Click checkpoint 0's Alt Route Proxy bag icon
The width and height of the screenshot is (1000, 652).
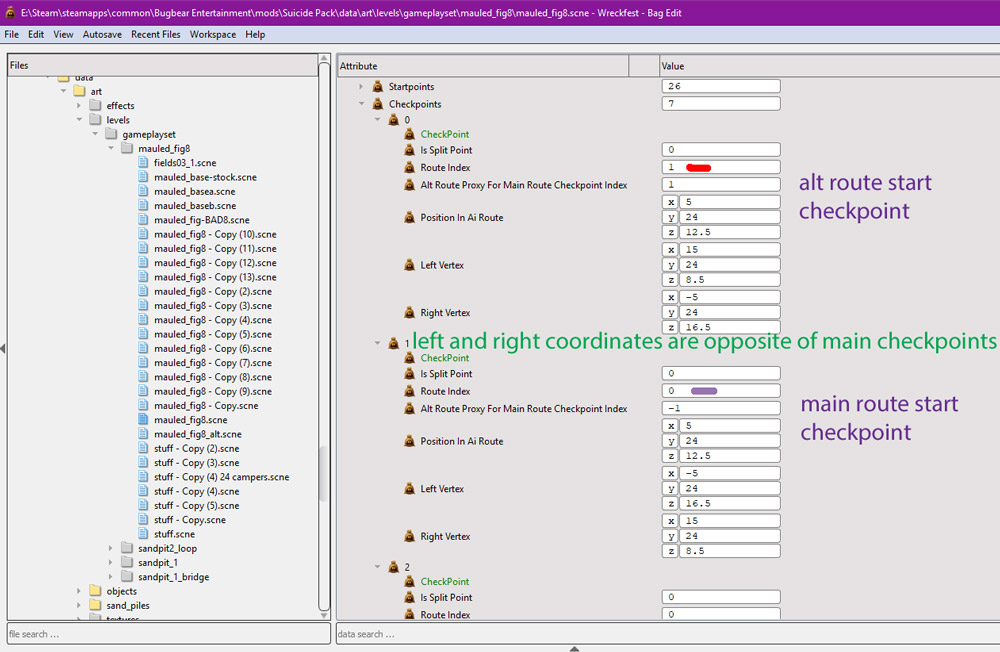point(409,185)
